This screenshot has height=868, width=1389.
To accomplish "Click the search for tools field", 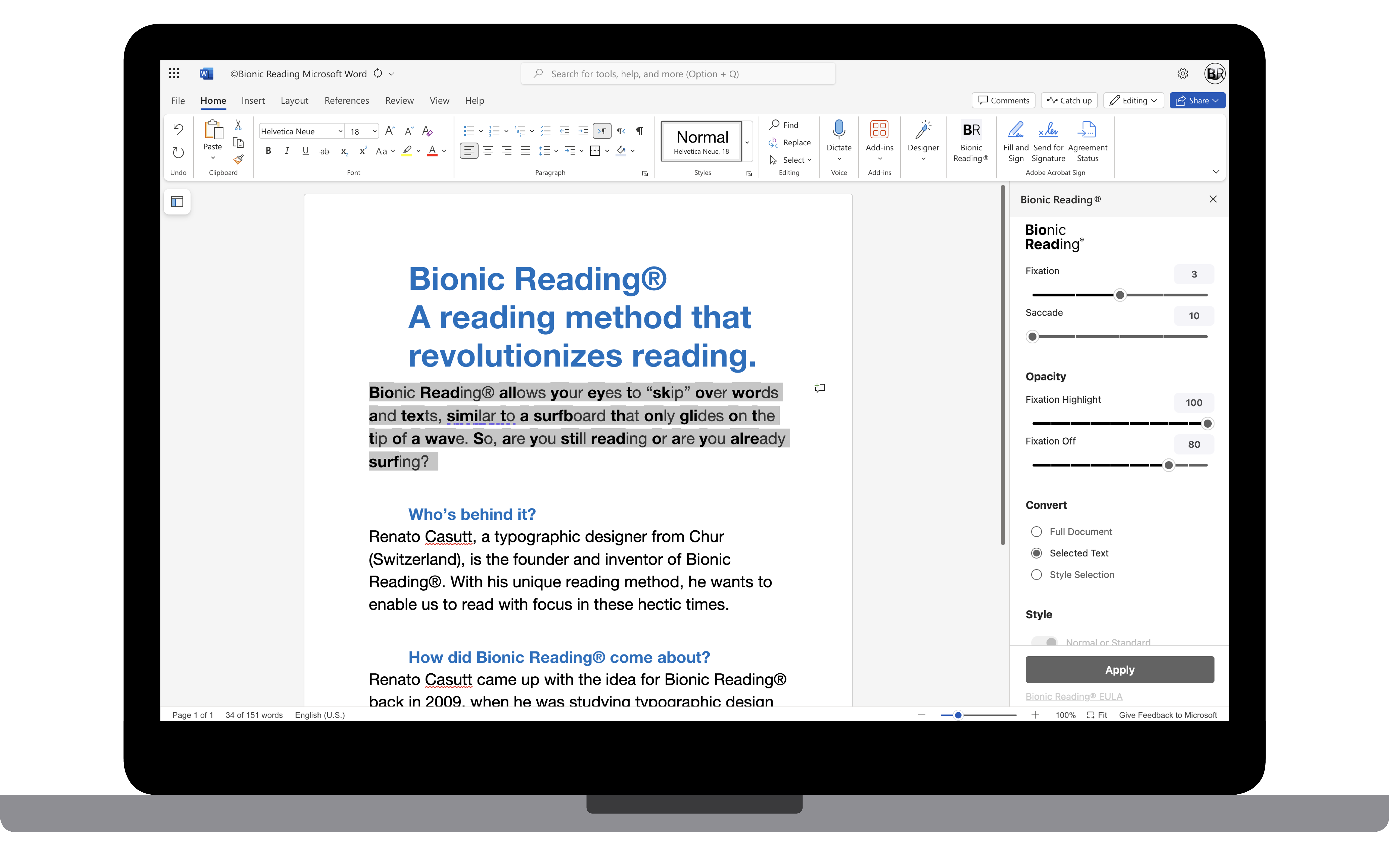I will (678, 74).
